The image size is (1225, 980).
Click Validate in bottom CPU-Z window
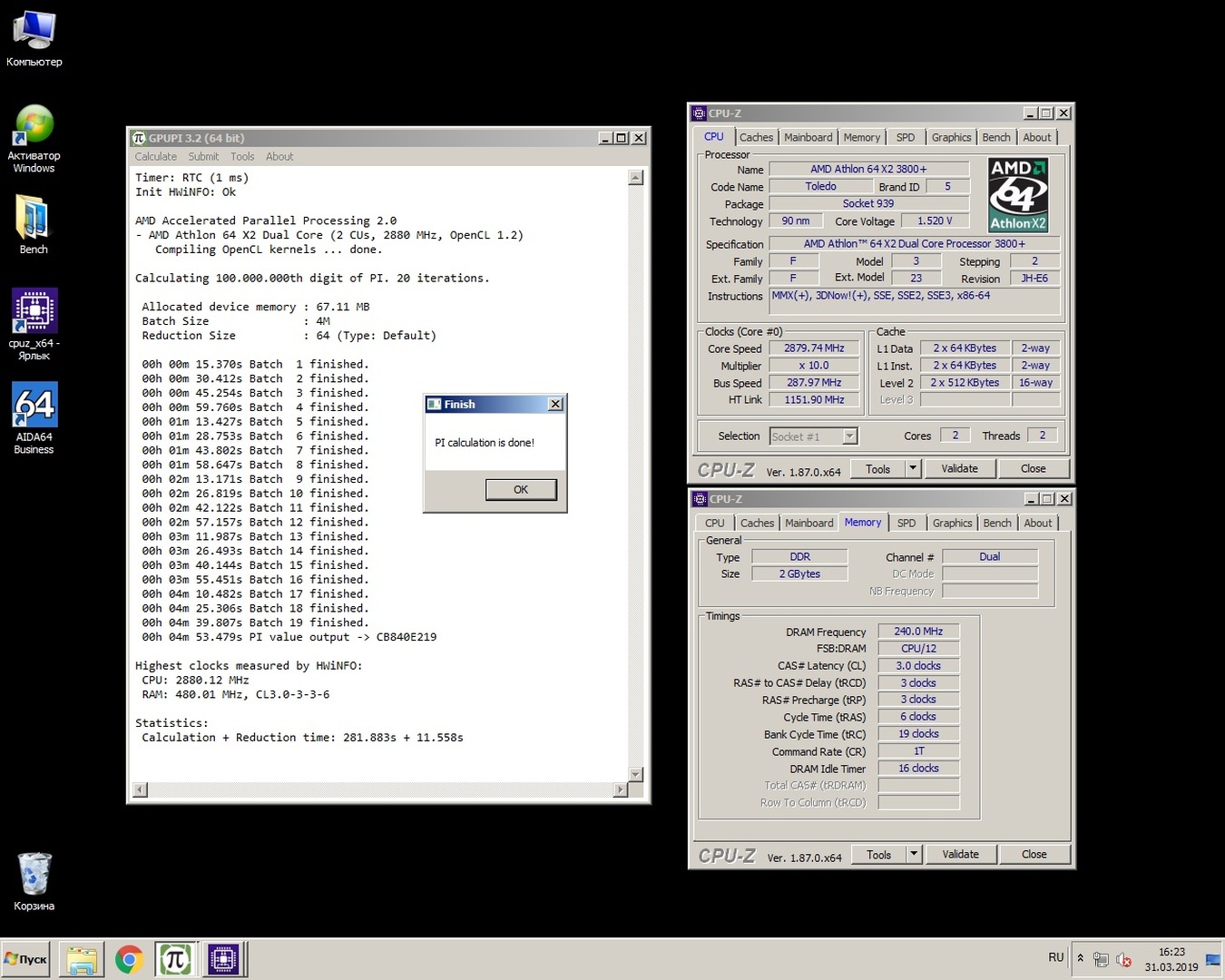(961, 855)
